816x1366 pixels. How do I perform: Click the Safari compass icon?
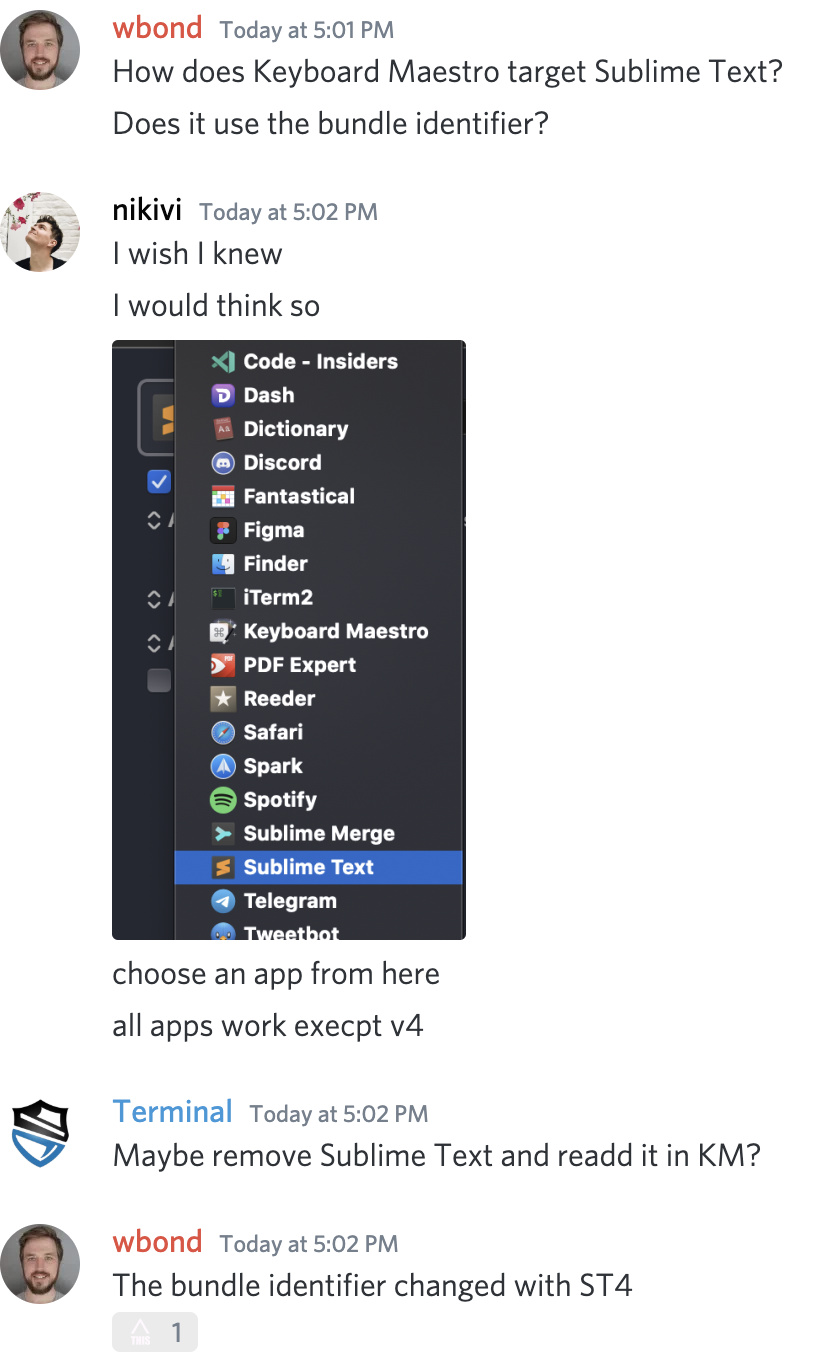pos(223,732)
